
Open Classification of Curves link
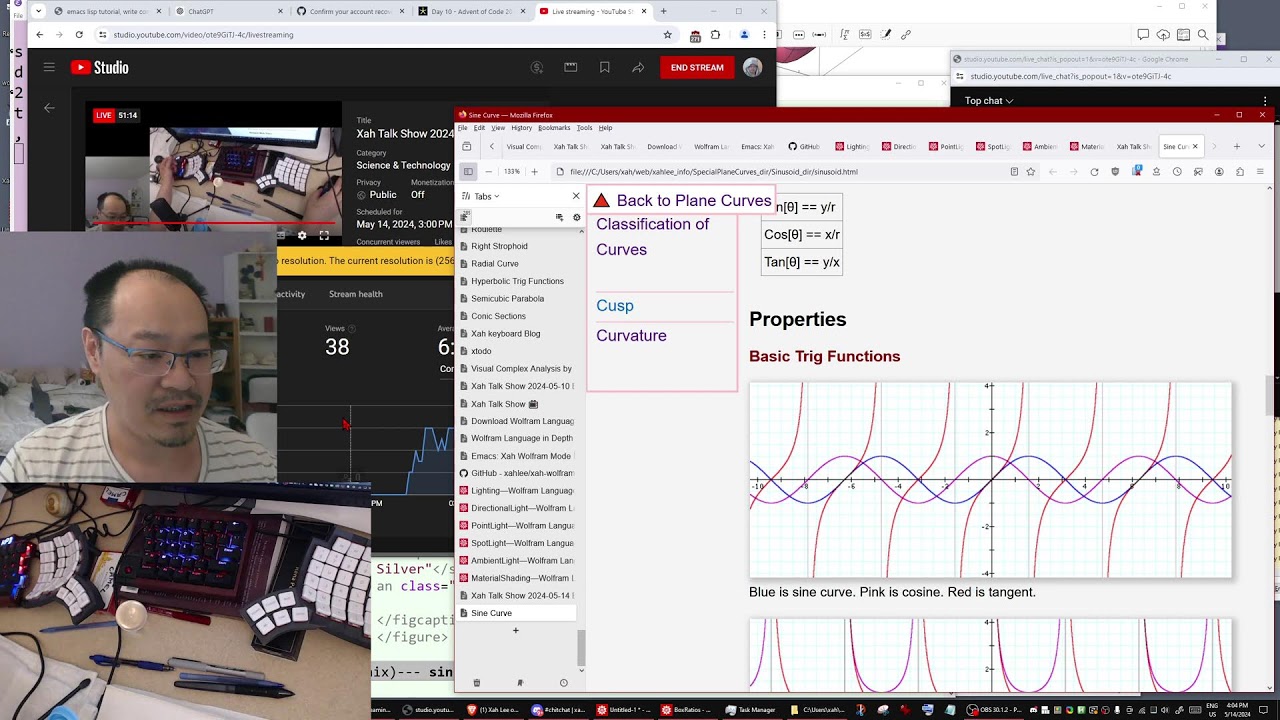coord(652,237)
